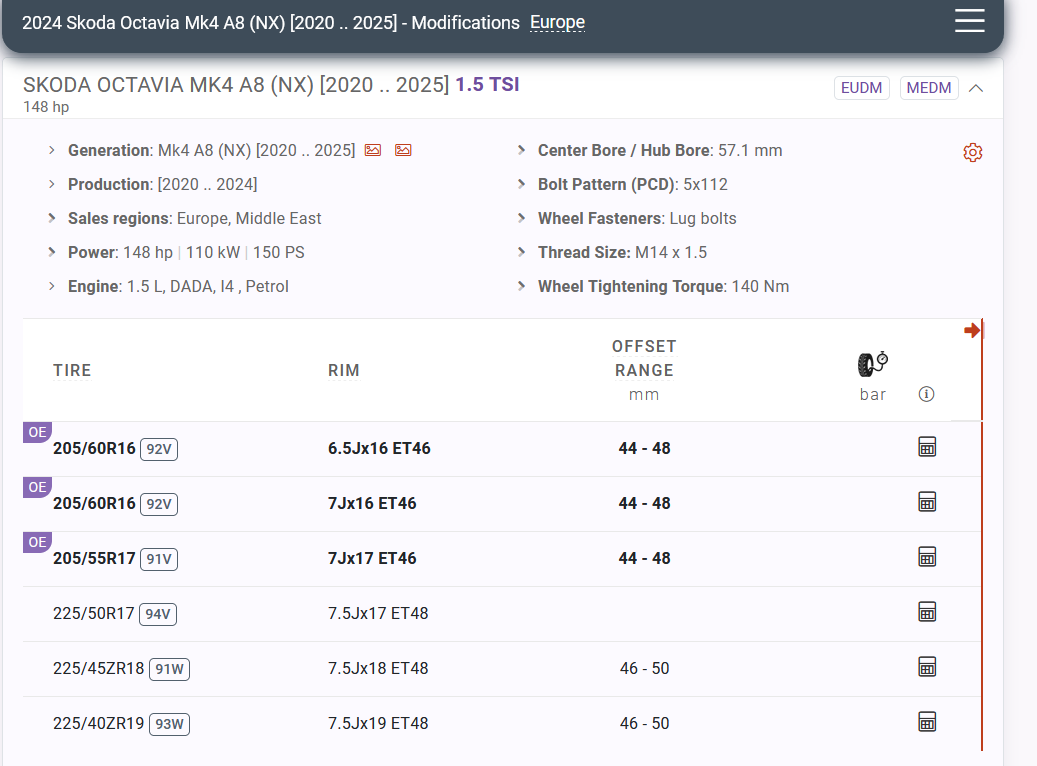Click rim 7Jx17 ET46

(x=372, y=558)
